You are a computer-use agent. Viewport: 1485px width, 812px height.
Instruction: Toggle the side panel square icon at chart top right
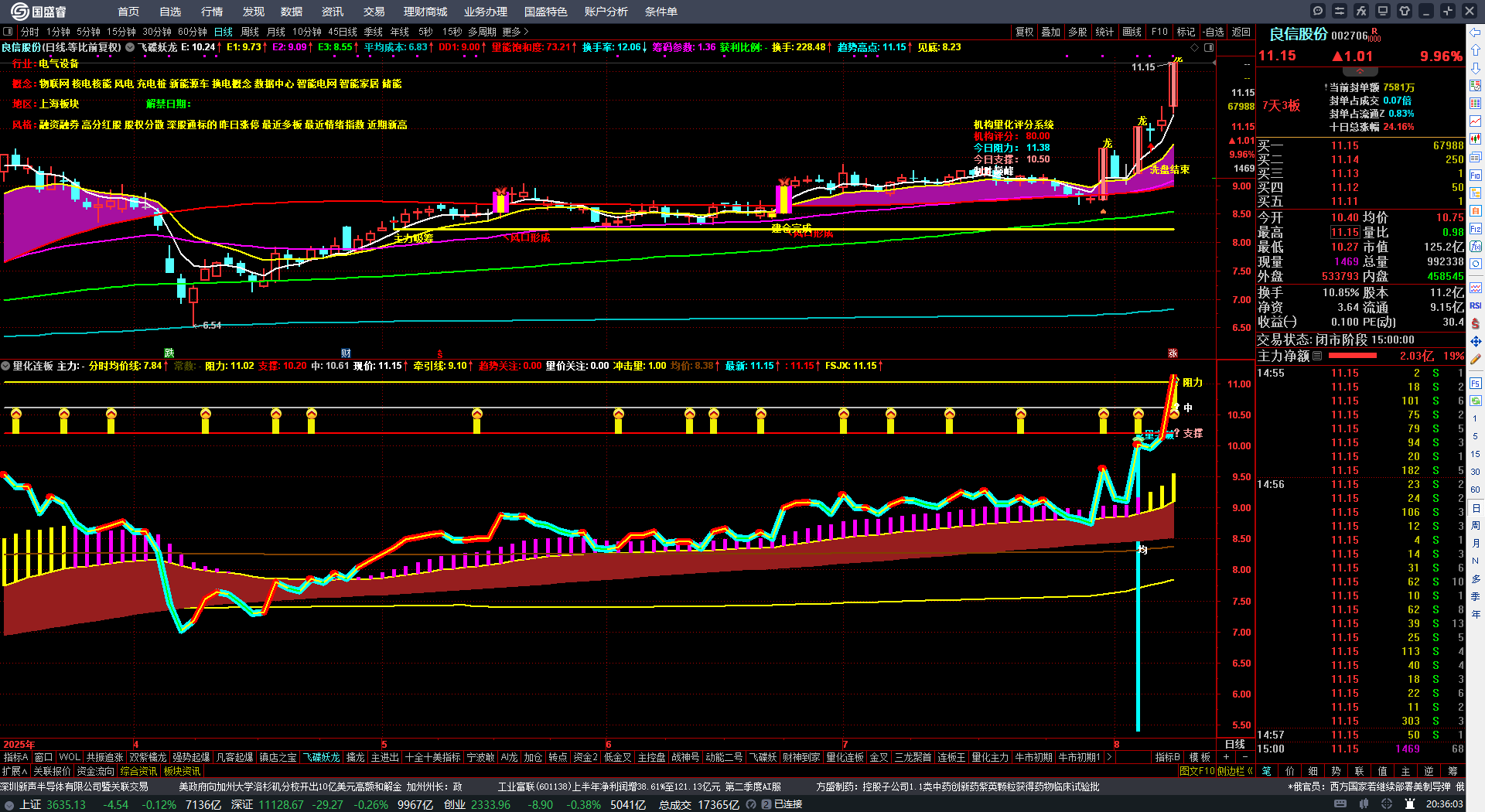click(x=1209, y=47)
